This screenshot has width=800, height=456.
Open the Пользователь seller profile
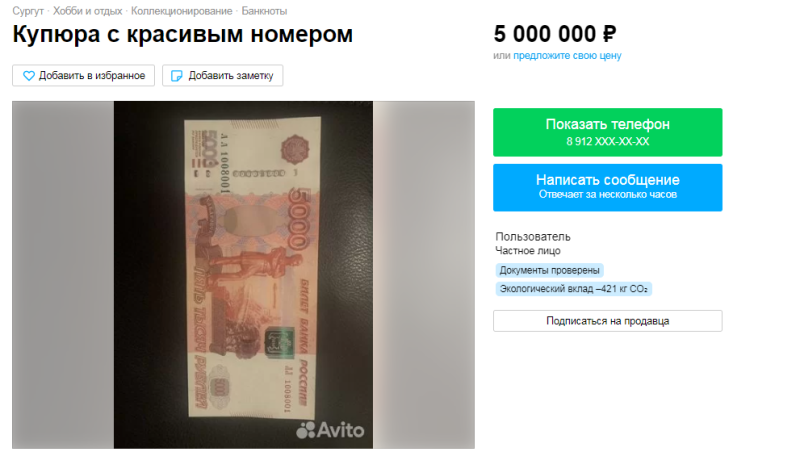pos(533,237)
